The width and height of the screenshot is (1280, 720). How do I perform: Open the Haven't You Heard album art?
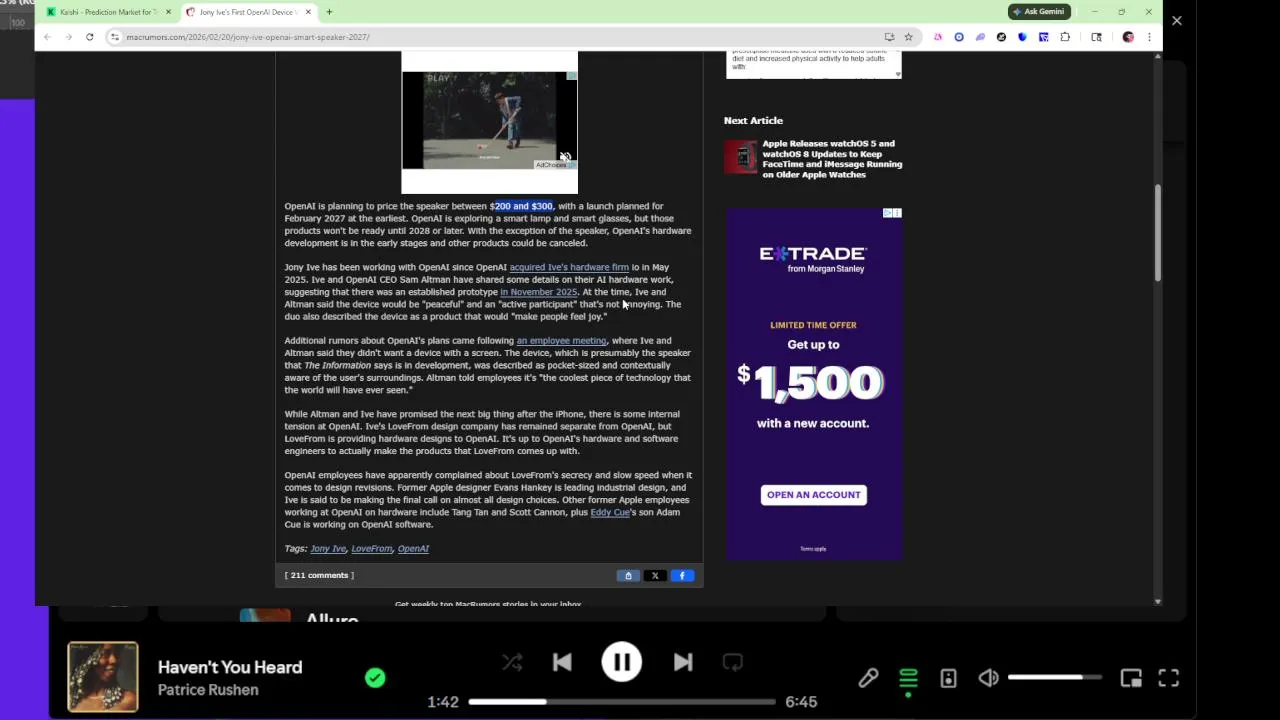pos(103,677)
